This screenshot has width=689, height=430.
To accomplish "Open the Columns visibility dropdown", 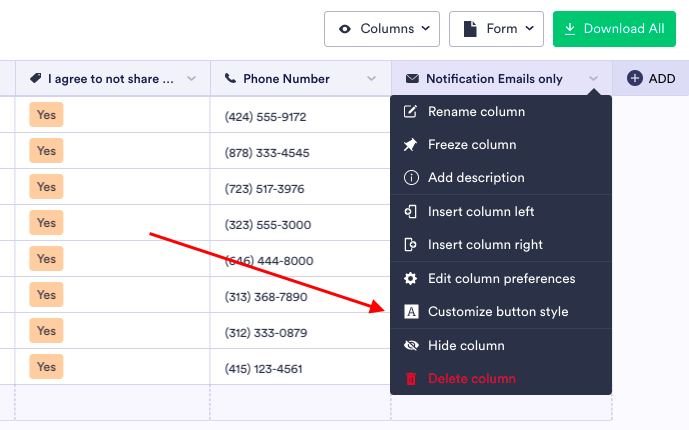I will 382,29.
